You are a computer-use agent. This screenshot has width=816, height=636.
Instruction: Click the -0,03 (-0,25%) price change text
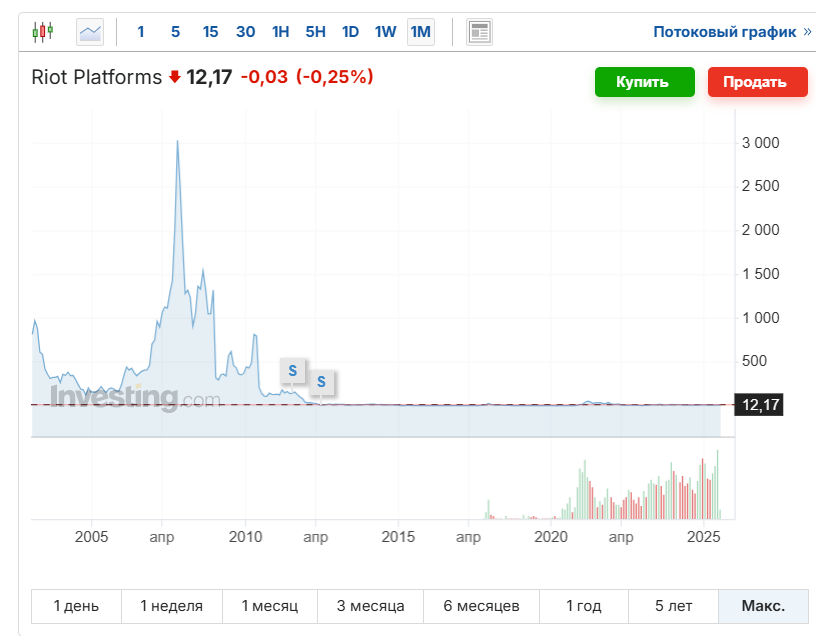[x=307, y=77]
